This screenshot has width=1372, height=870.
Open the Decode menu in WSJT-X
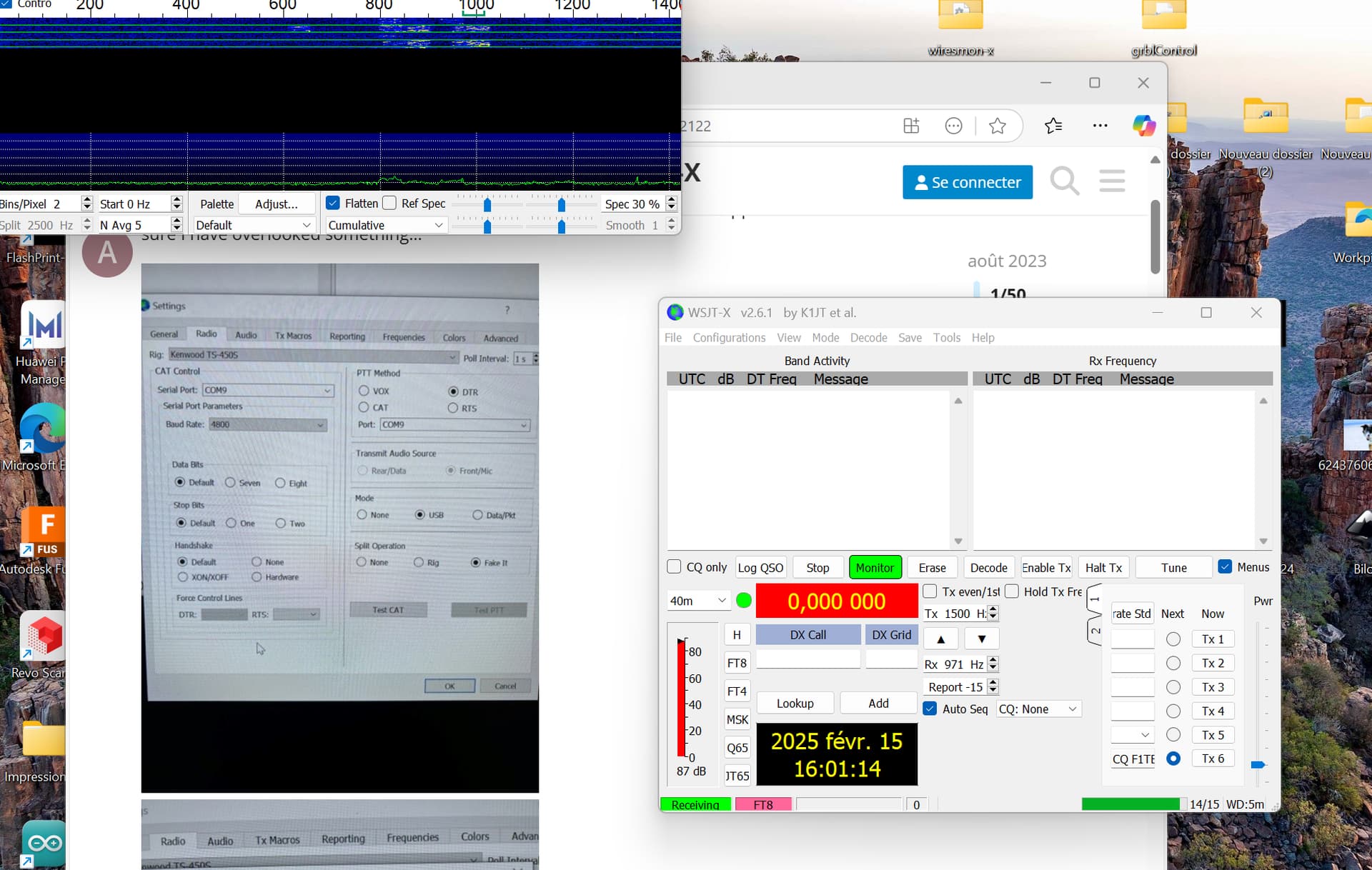(868, 337)
